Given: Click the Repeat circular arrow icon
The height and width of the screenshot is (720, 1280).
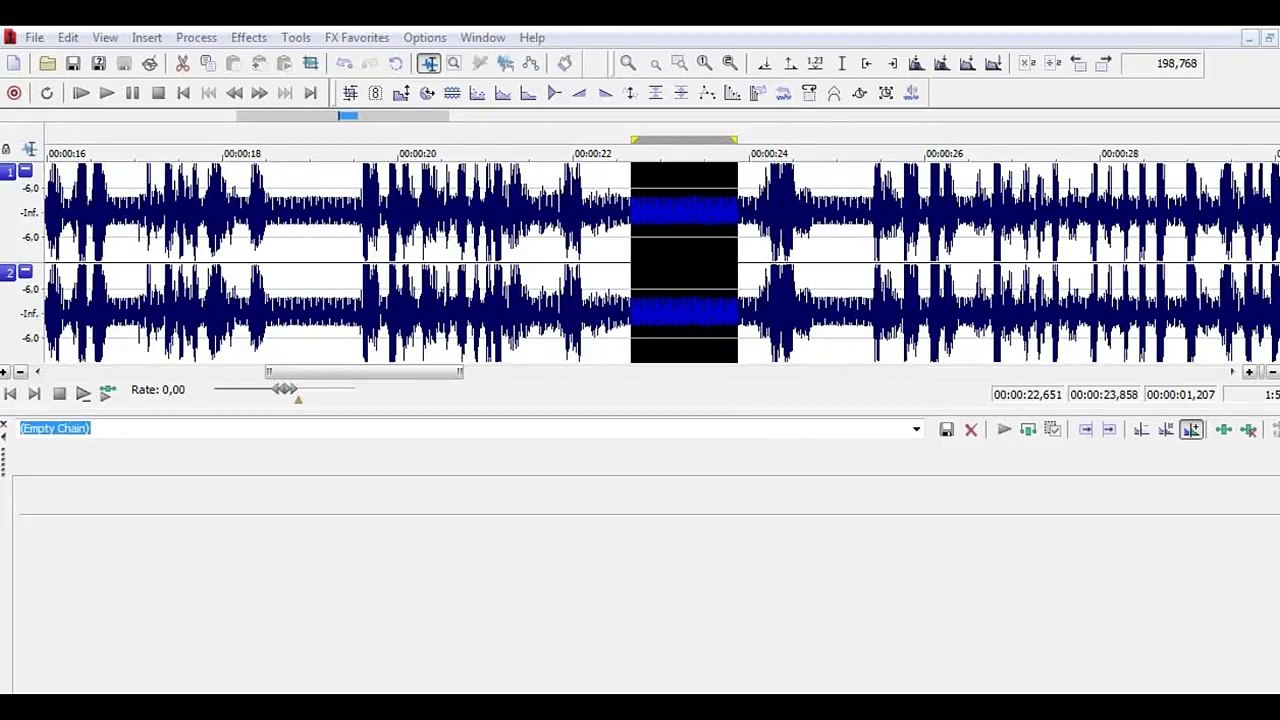Looking at the screenshot, I should tap(395, 63).
